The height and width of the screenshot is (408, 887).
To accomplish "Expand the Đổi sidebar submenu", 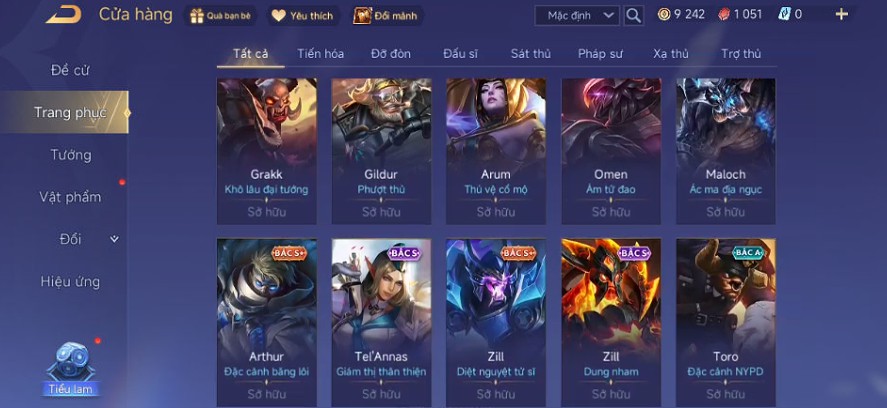I will (x=114, y=239).
